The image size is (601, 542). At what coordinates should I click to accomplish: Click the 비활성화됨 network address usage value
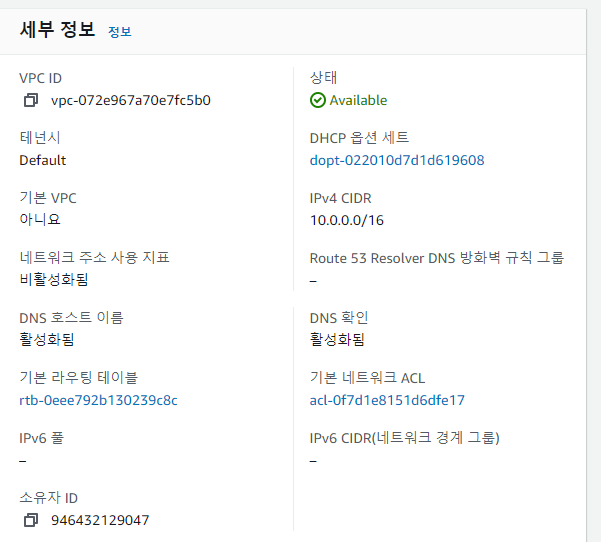click(54, 279)
